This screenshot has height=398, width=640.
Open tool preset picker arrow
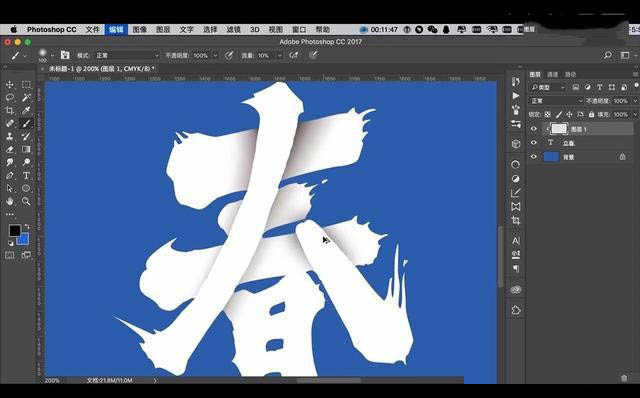[x=25, y=55]
